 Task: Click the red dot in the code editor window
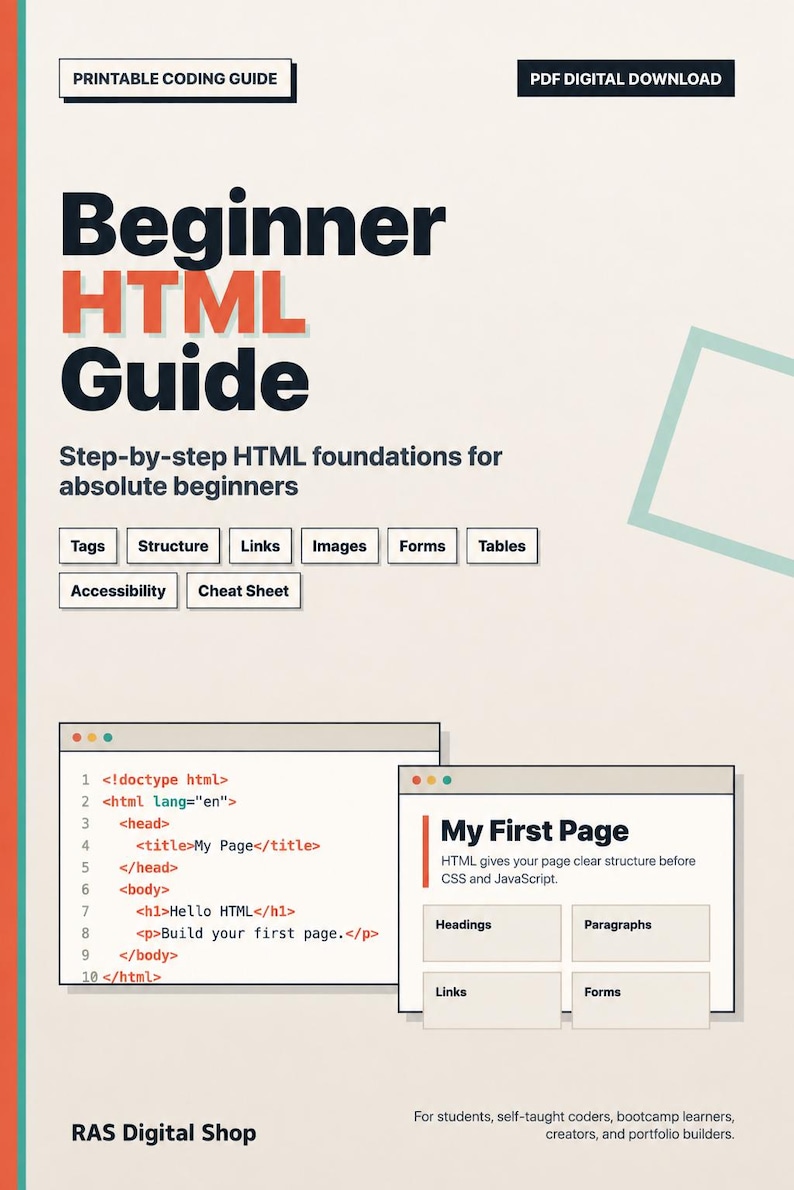click(77, 738)
